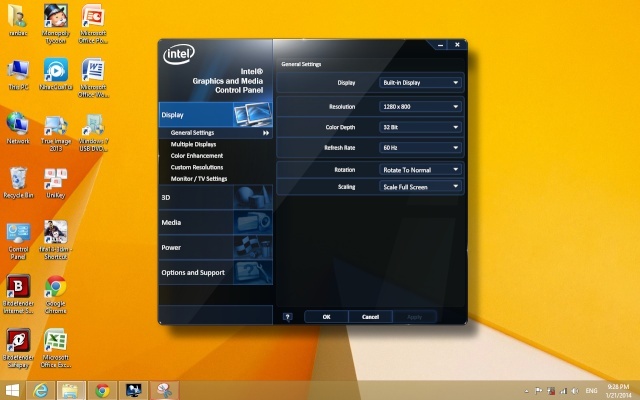Screen dimensions: 640x400
Task: Click the network icon in system tray
Action: pyautogui.click(x=563, y=391)
